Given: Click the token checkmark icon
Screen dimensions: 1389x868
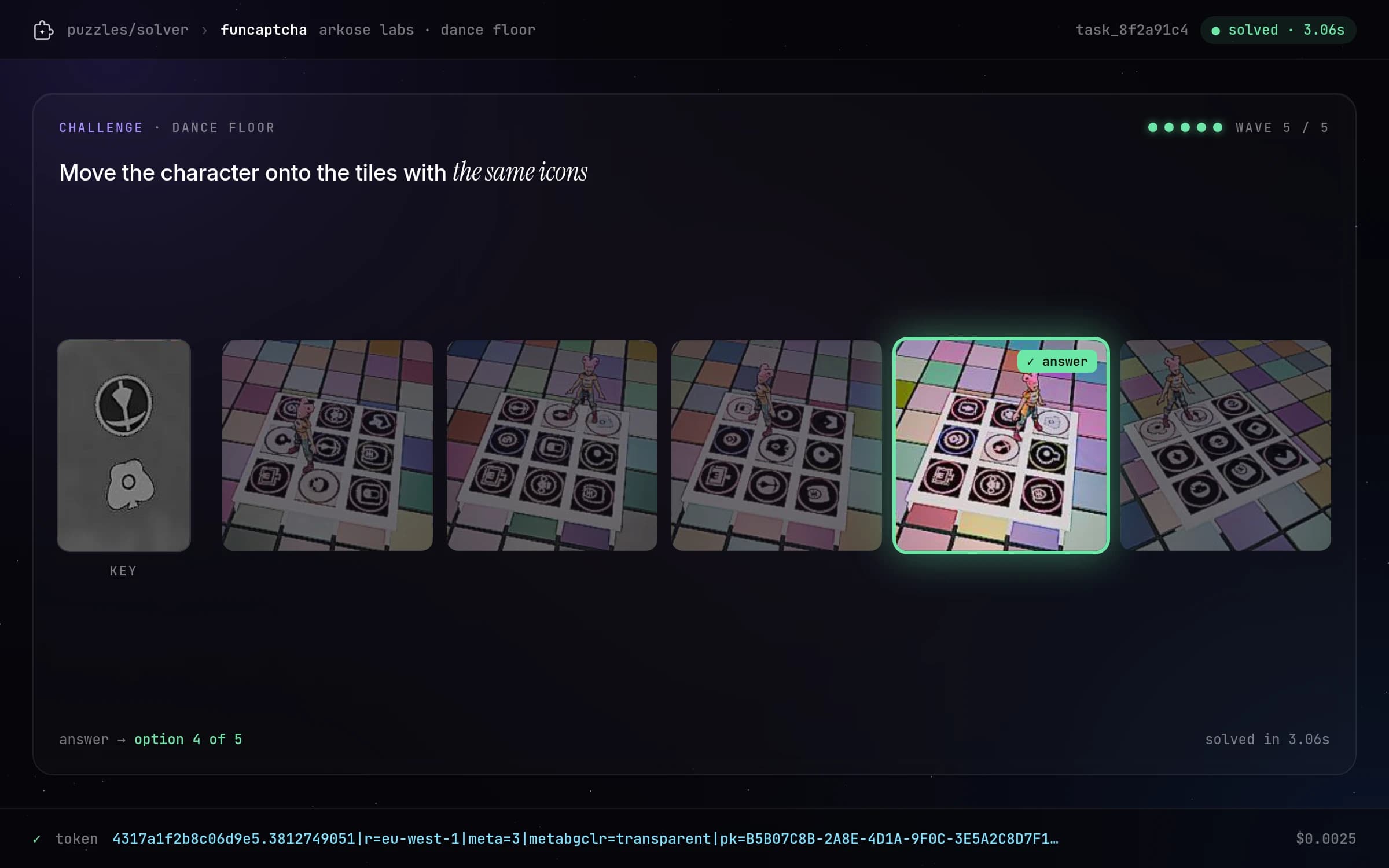Looking at the screenshot, I should pyautogui.click(x=36, y=839).
